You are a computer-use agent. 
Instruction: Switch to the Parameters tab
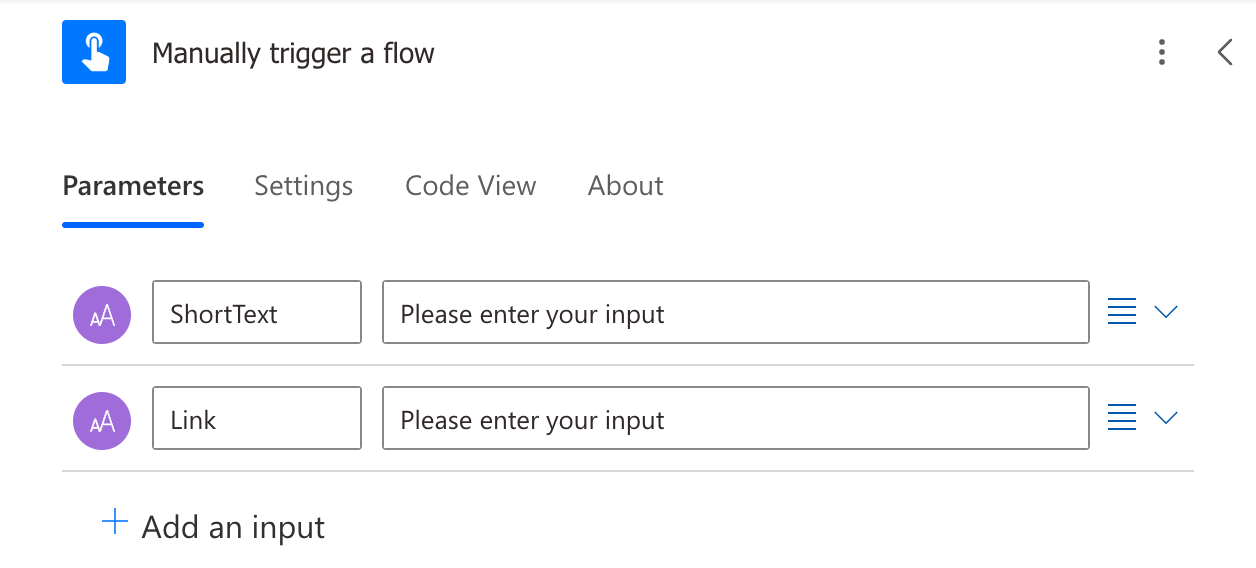(x=133, y=186)
